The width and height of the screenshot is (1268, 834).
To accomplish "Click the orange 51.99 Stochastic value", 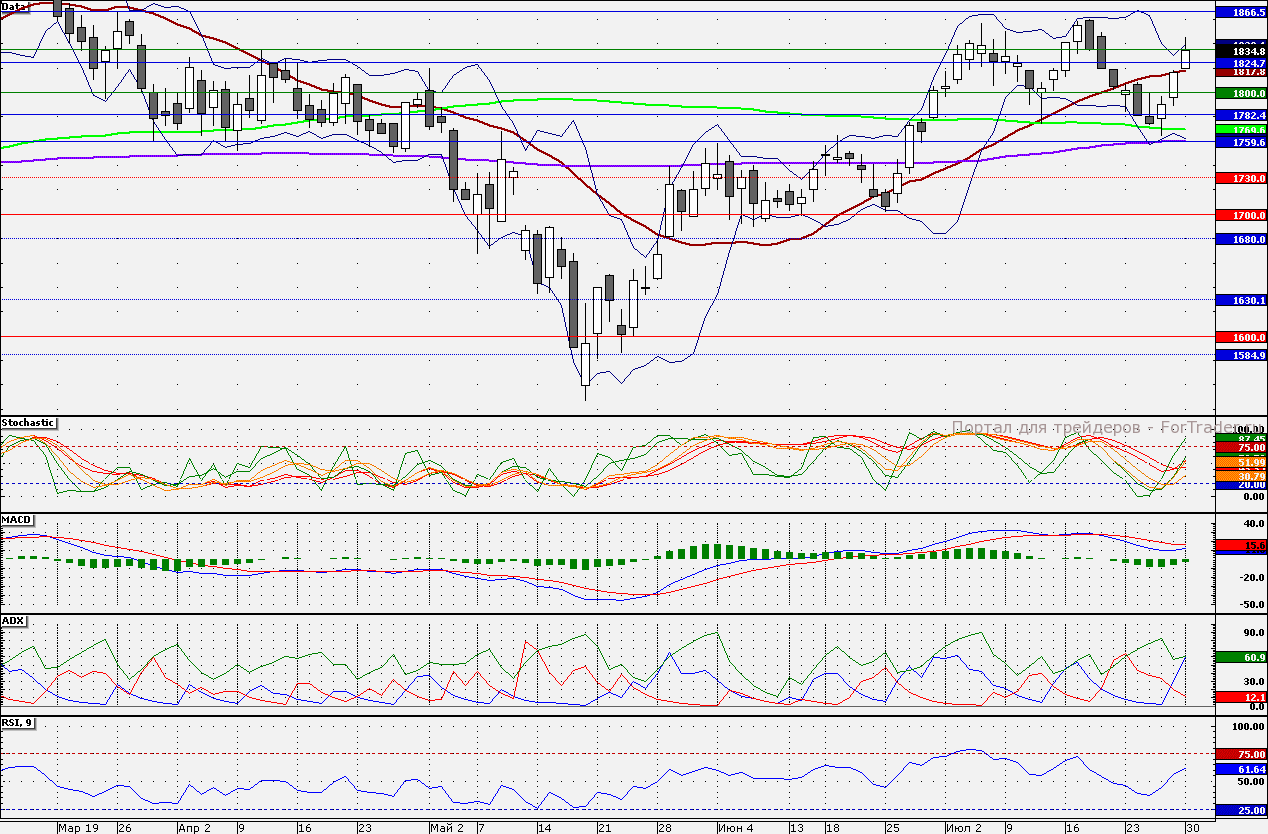I will coord(1241,463).
